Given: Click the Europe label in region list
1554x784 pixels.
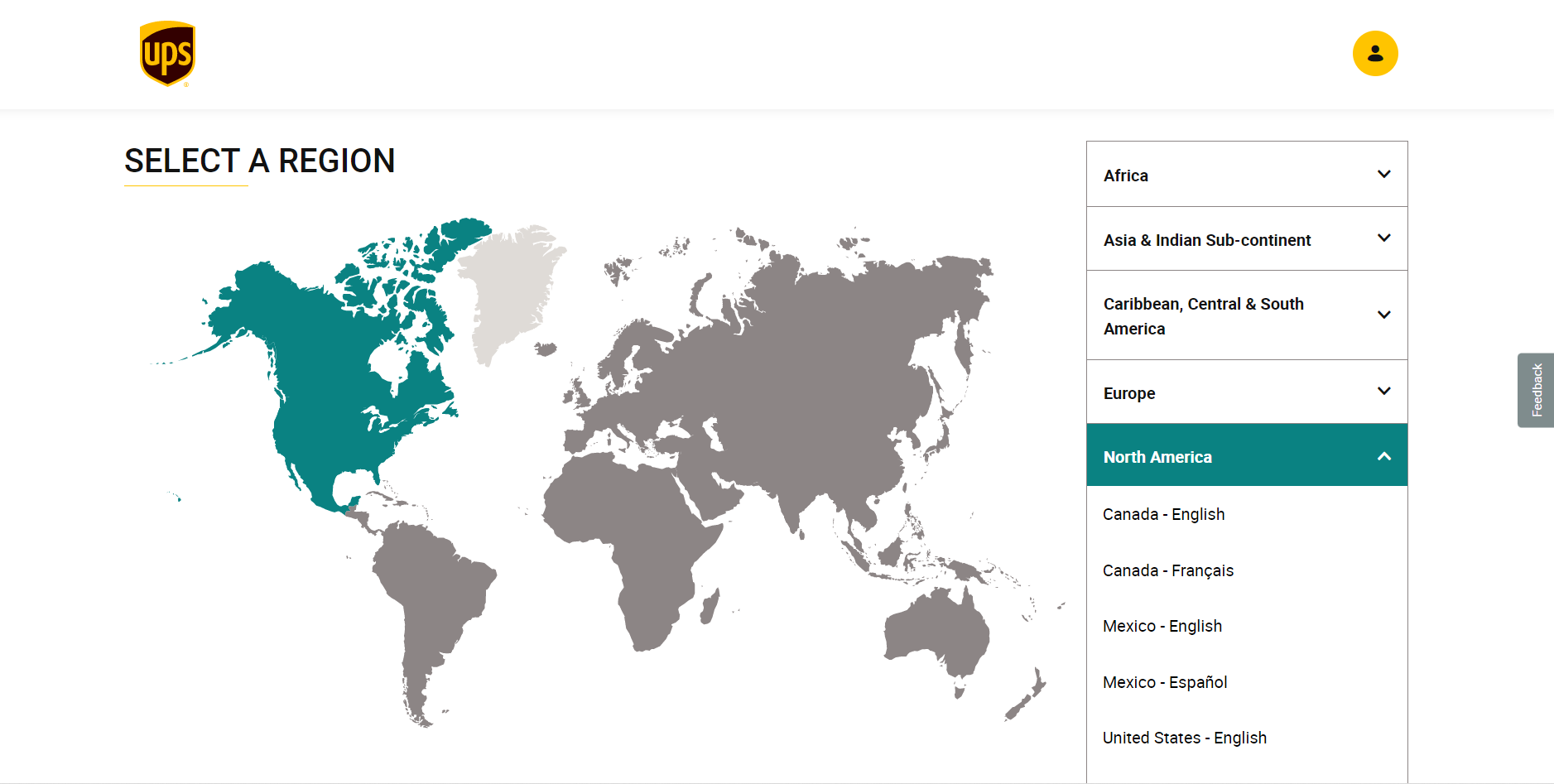Looking at the screenshot, I should [x=1128, y=393].
